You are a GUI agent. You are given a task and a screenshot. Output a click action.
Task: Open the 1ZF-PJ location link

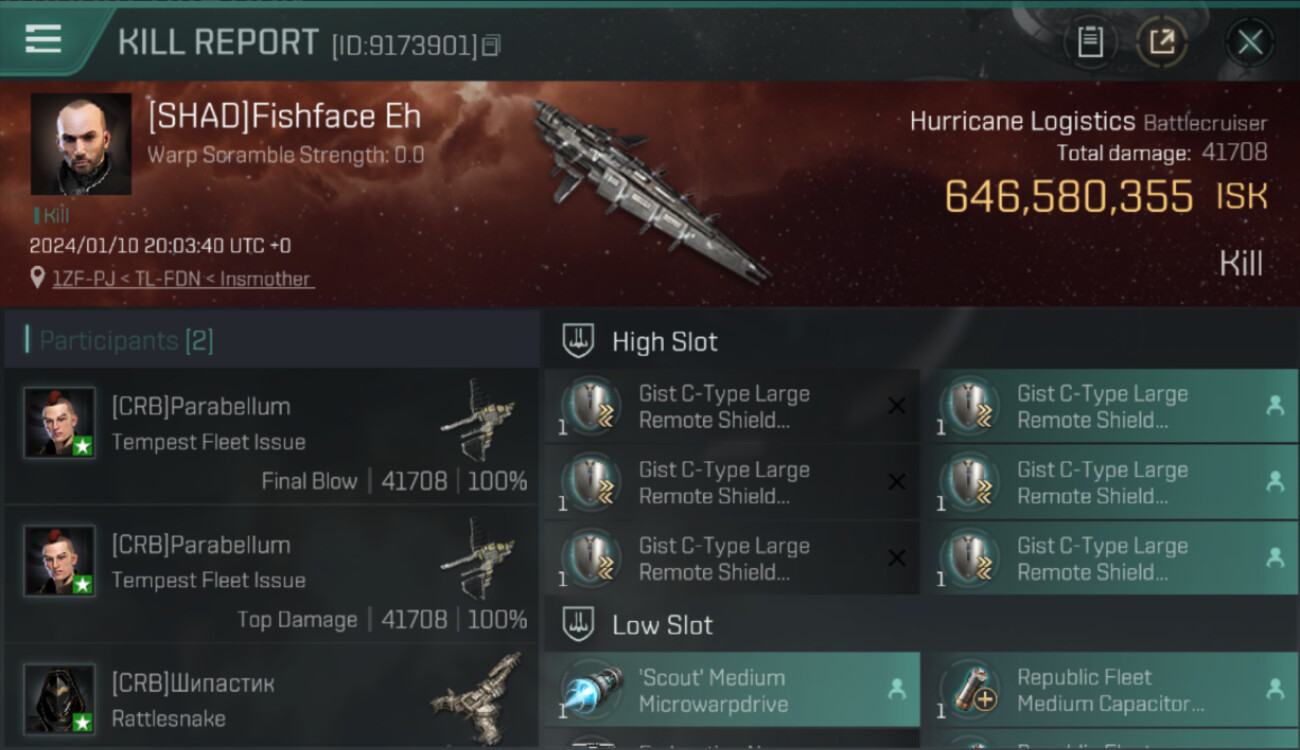click(183, 279)
